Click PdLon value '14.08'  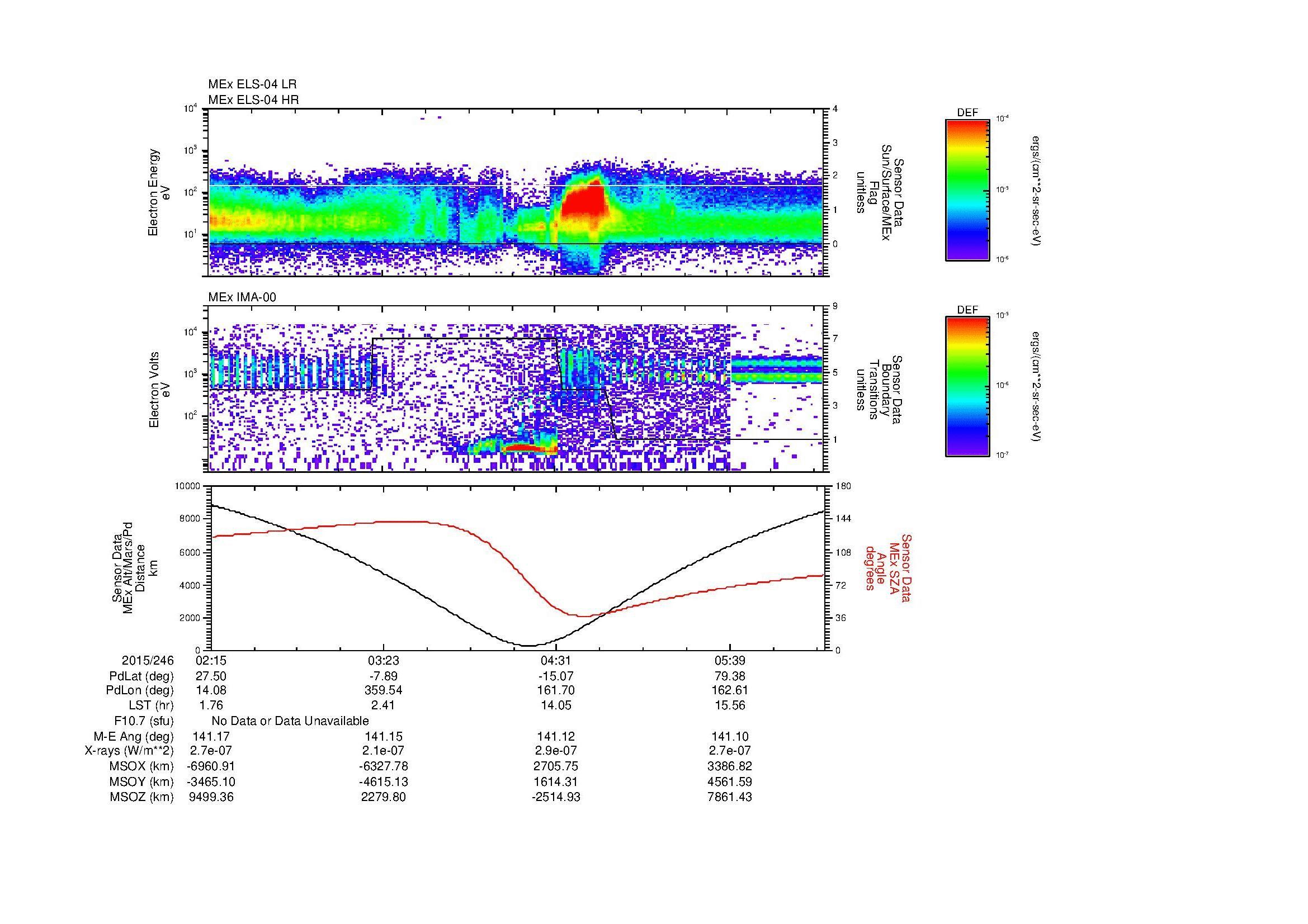[211, 690]
